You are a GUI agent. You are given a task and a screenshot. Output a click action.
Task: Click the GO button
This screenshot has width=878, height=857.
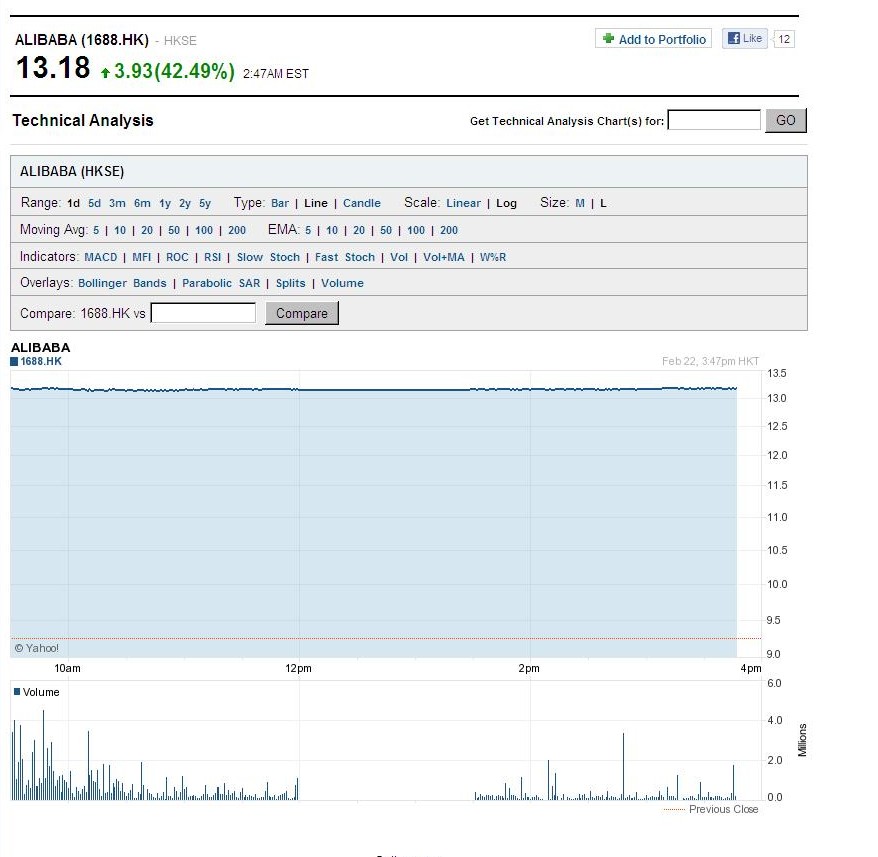pyautogui.click(x=786, y=120)
